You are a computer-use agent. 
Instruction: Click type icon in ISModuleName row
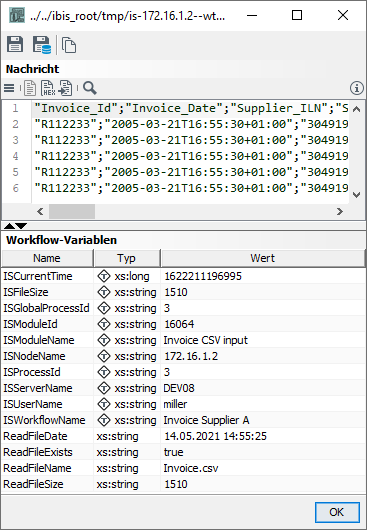[104, 340]
